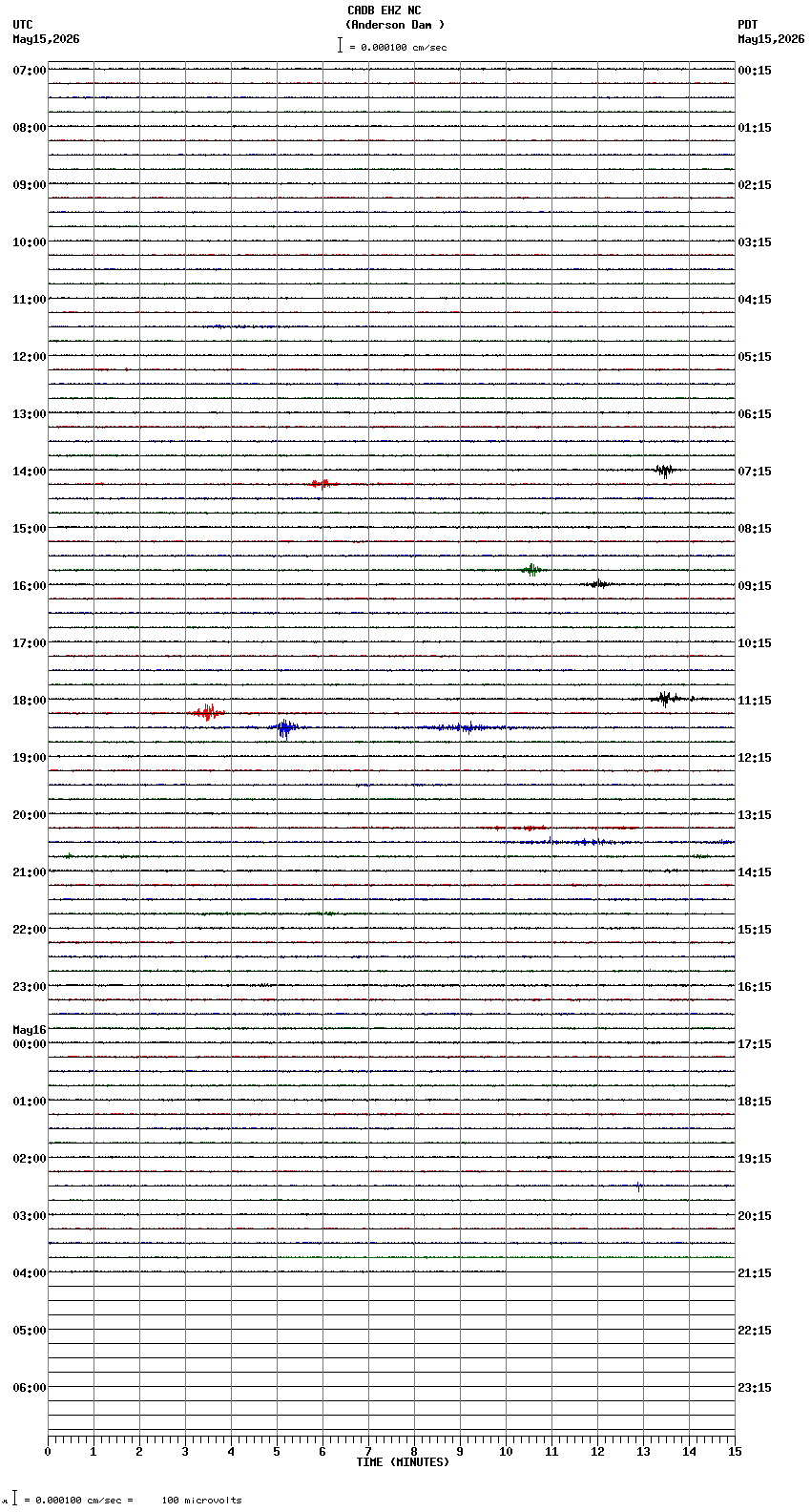Click the red seismic event at 18:15 trace

208,712
